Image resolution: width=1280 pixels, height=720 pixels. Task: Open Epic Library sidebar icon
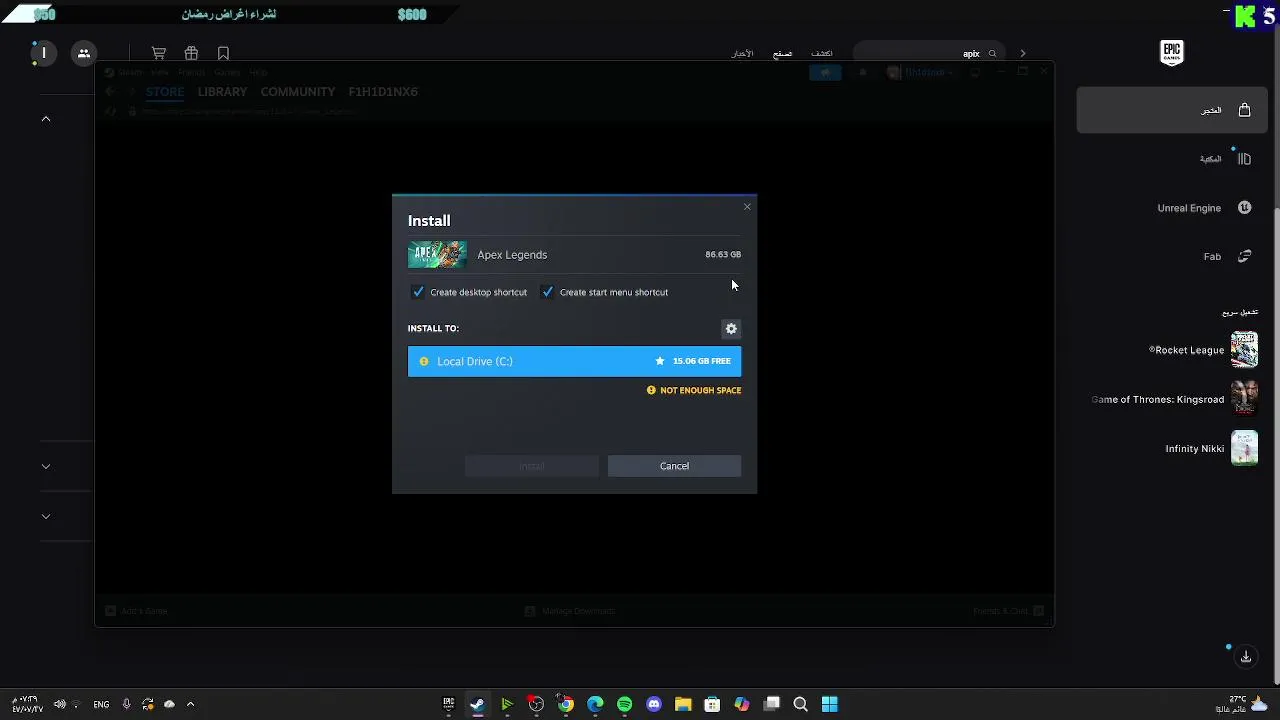pyautogui.click(x=1244, y=159)
